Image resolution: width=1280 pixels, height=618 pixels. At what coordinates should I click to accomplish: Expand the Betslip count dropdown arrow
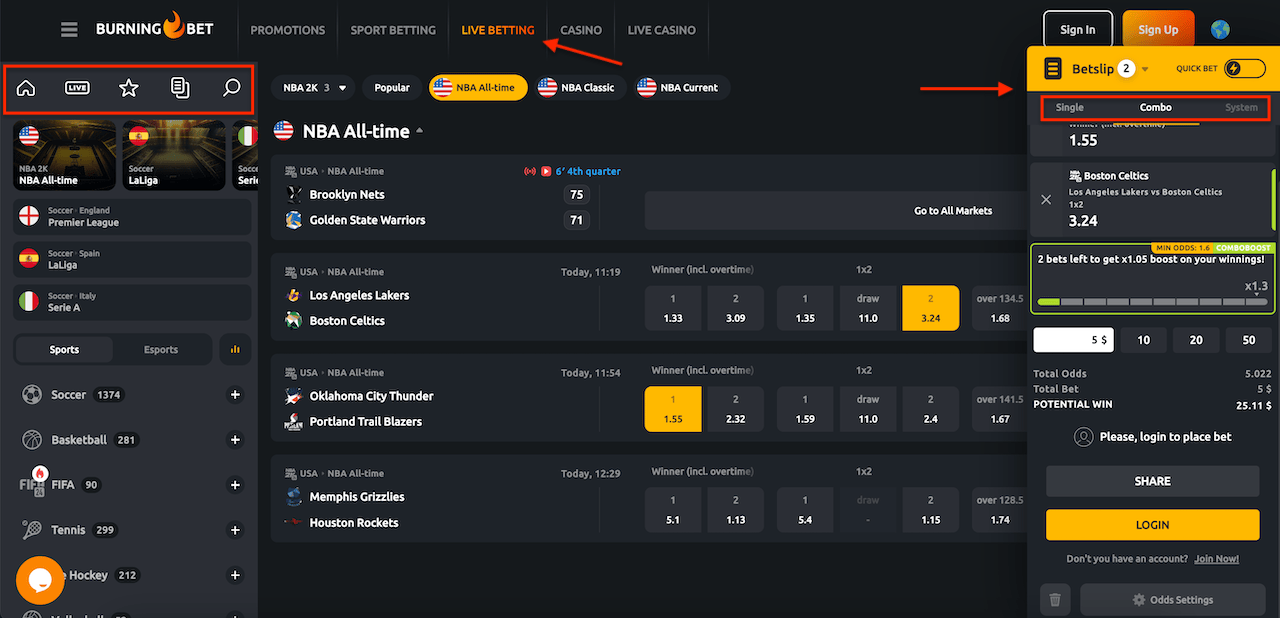click(x=1145, y=69)
